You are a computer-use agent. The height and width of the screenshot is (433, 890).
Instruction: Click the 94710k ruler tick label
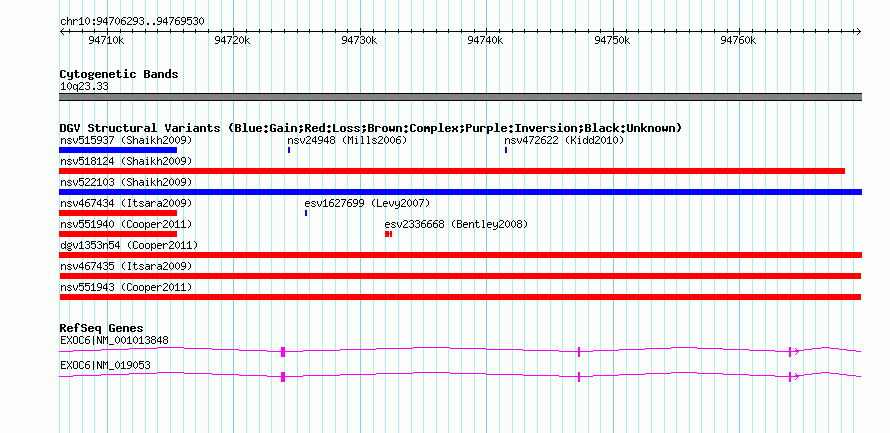106,40
